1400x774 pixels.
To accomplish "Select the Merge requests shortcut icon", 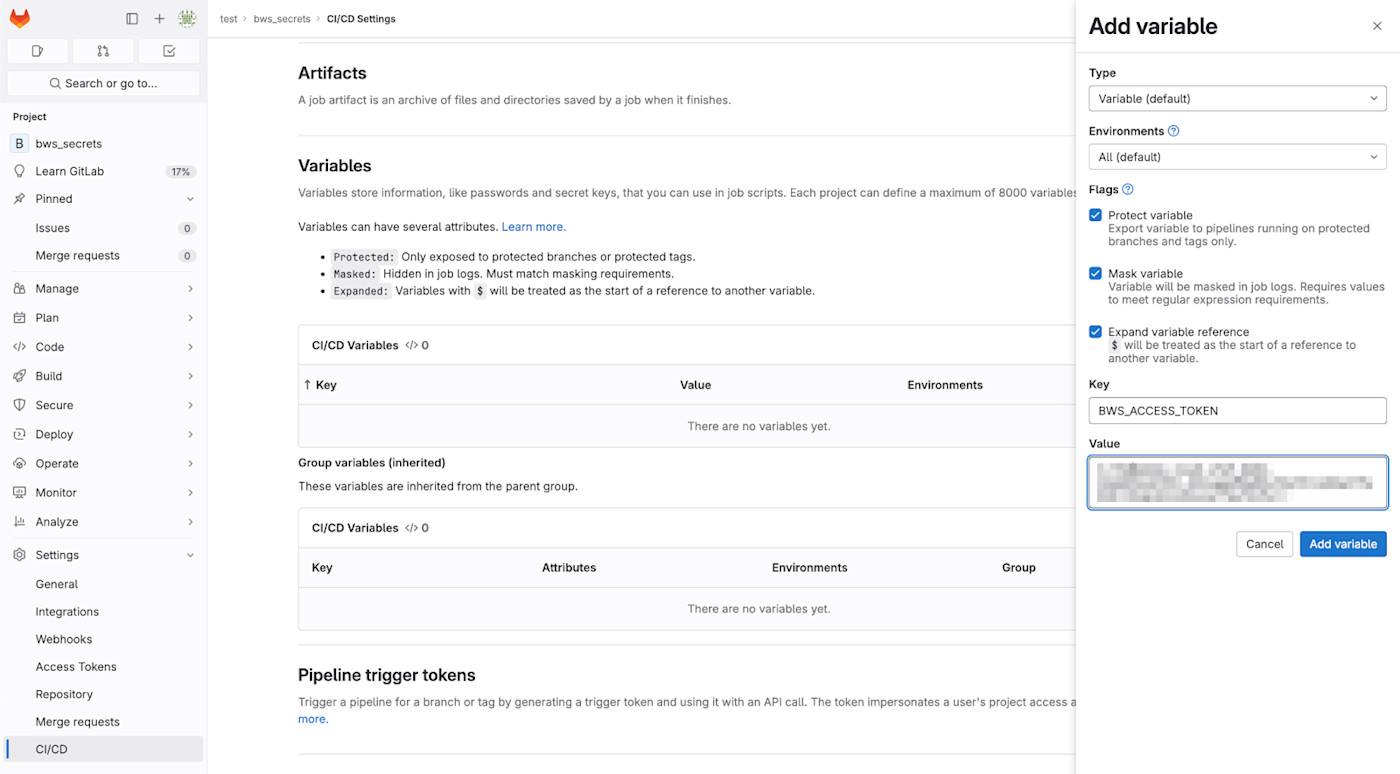I will point(103,50).
